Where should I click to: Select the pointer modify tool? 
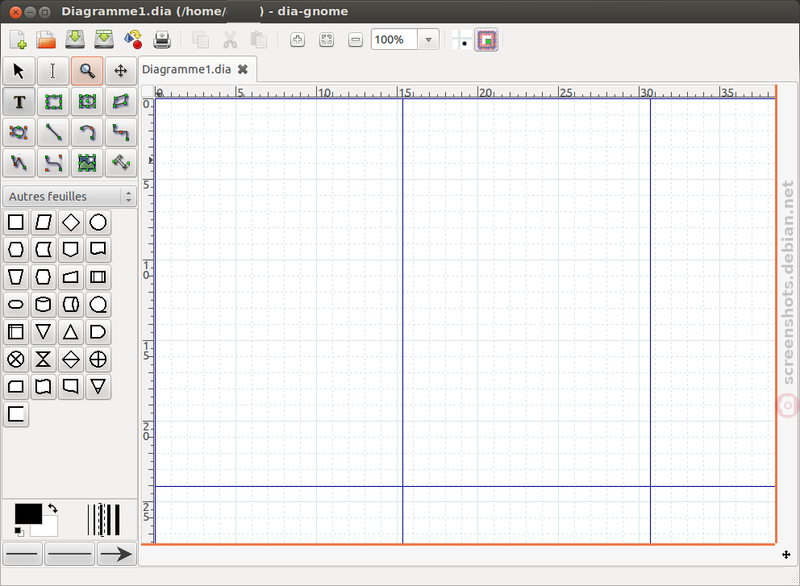19,71
